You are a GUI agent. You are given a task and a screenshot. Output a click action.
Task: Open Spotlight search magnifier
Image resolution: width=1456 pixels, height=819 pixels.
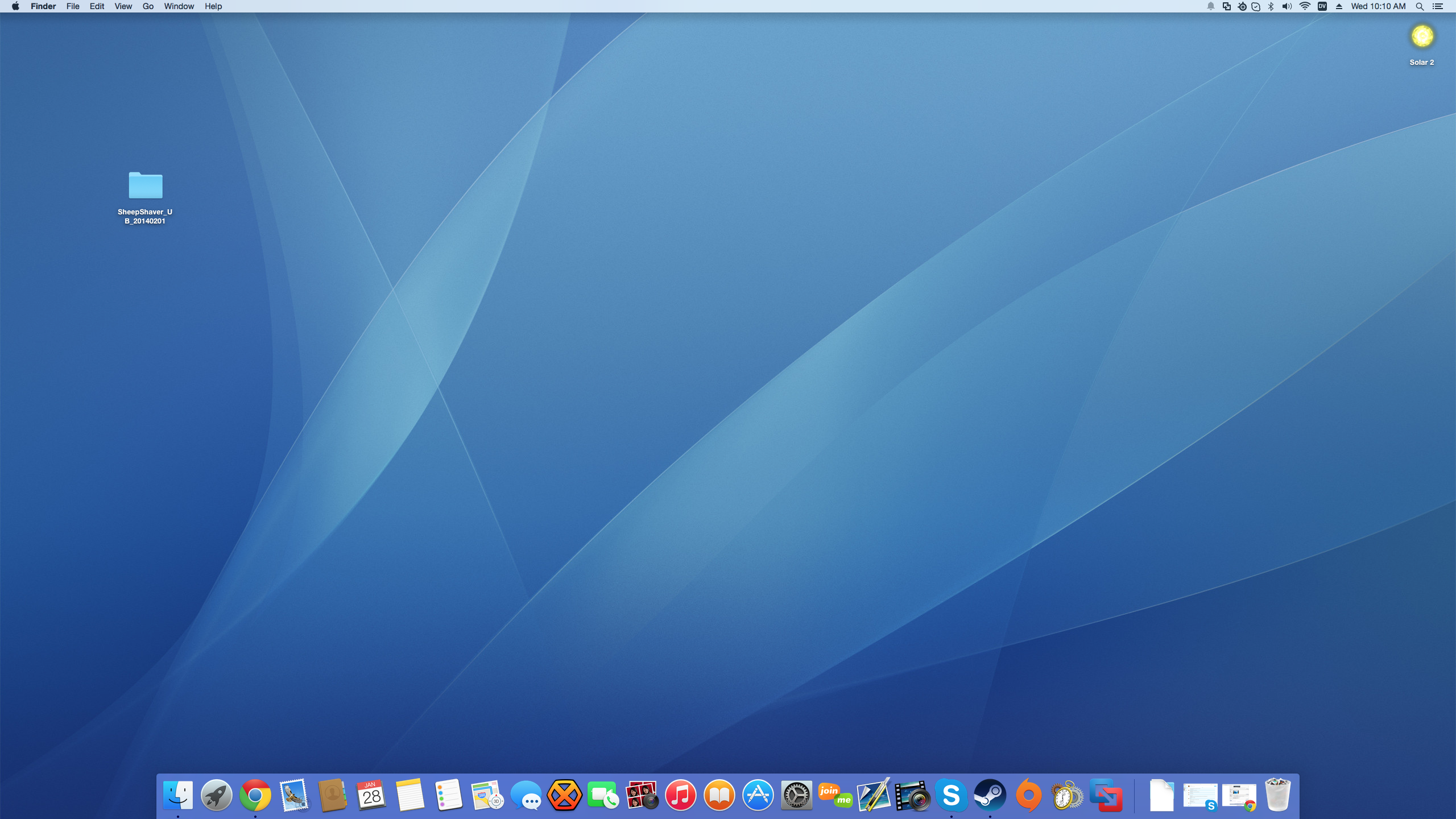tap(1420, 6)
